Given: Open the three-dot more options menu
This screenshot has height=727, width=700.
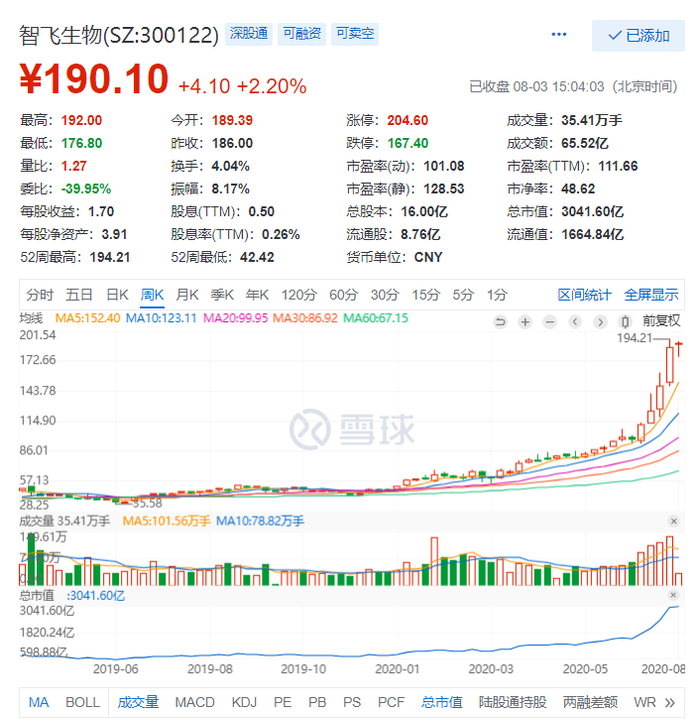Looking at the screenshot, I should coord(559,34).
